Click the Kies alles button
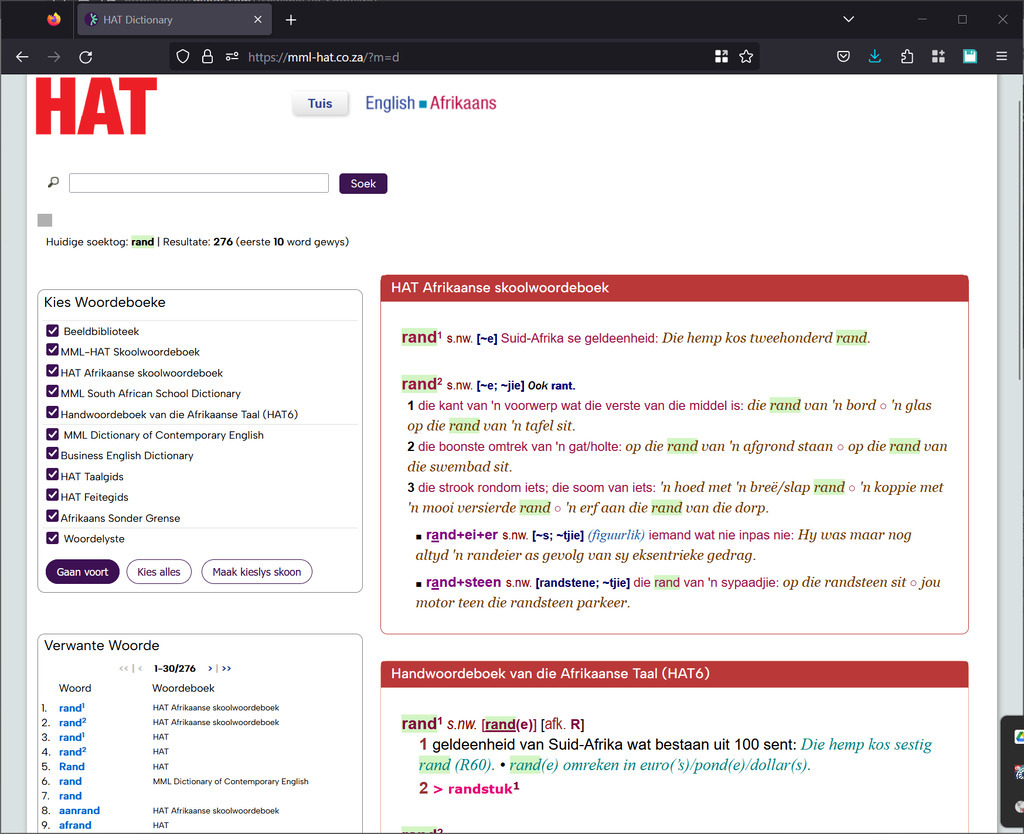1024x834 pixels. click(x=159, y=571)
